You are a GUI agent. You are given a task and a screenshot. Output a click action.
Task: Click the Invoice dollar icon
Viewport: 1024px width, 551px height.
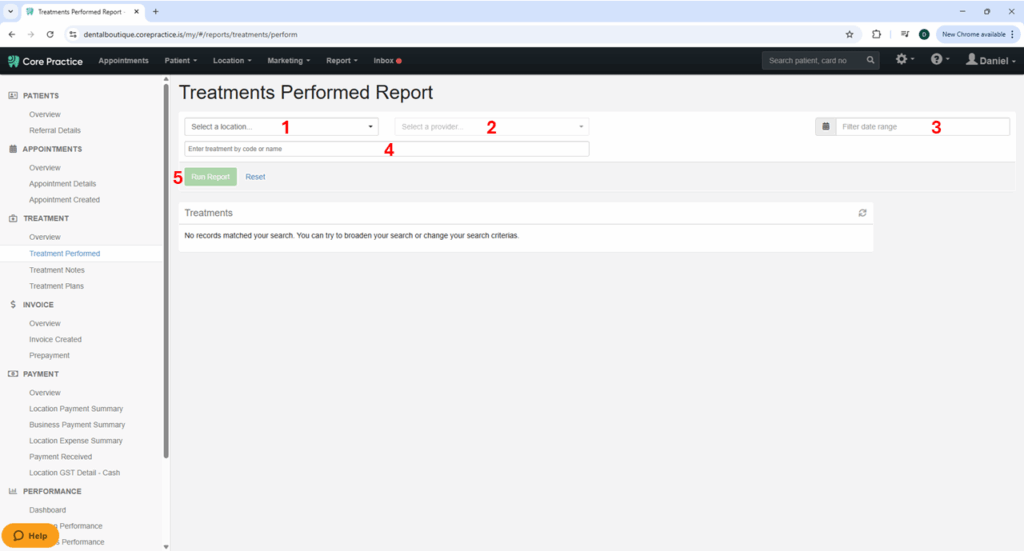pos(13,304)
